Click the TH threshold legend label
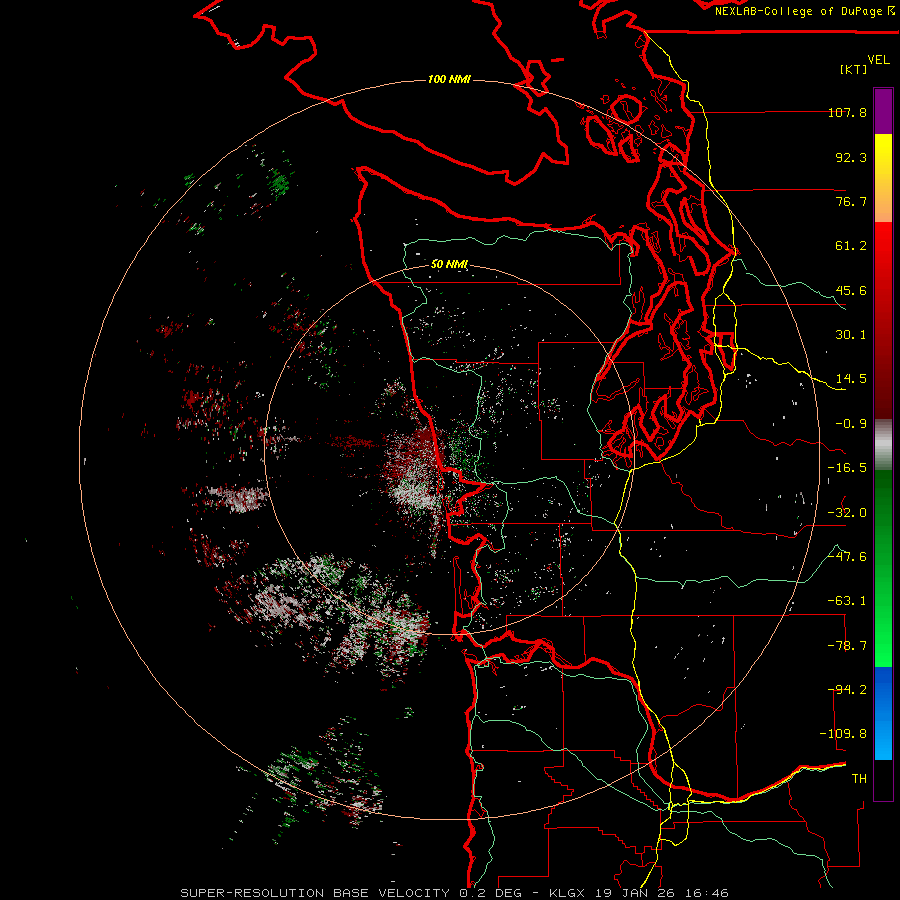This screenshot has height=900, width=900. (859, 779)
